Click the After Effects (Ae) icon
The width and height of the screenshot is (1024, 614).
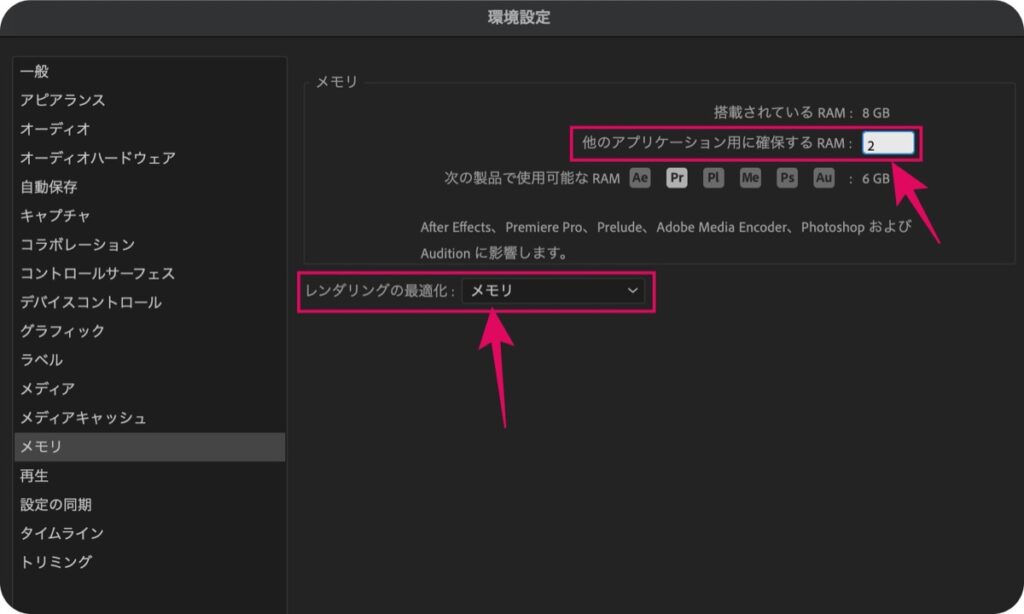pos(640,178)
